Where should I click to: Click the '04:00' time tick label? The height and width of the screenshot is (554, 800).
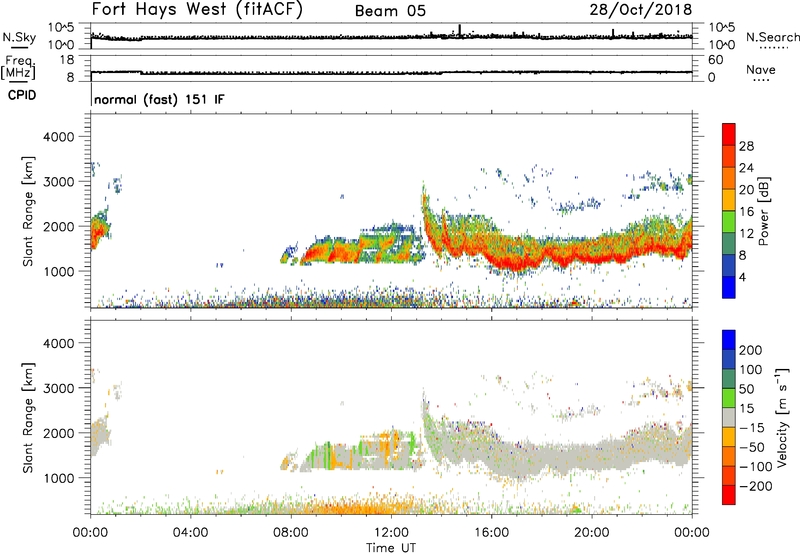tap(190, 533)
